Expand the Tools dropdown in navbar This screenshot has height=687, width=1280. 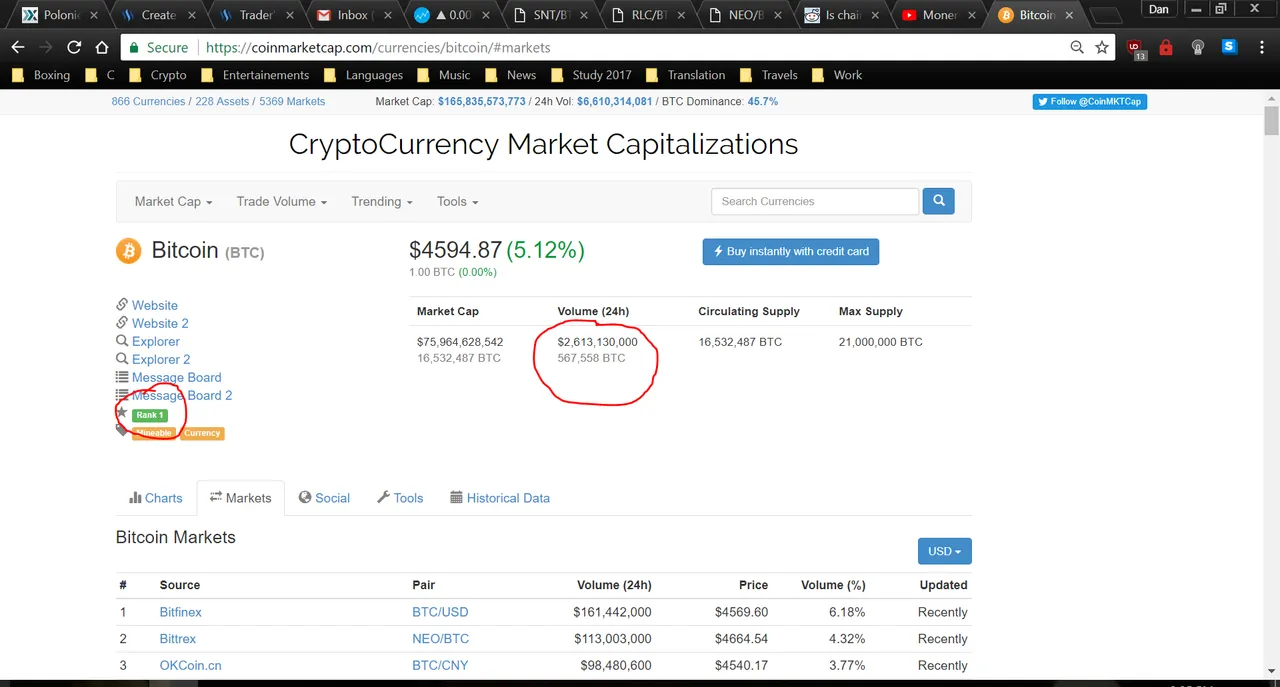click(457, 201)
